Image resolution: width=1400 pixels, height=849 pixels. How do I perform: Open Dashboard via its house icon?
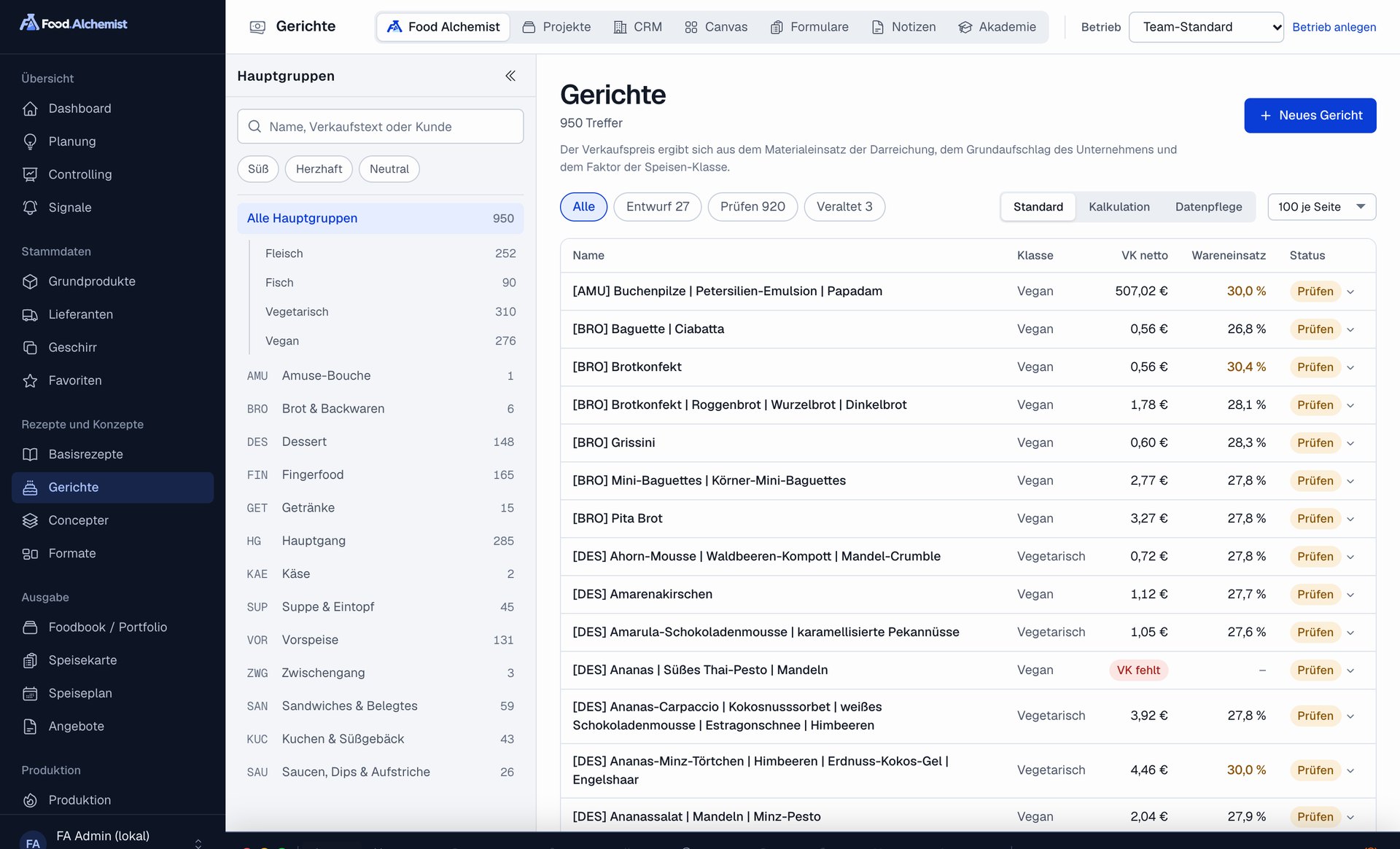pyautogui.click(x=30, y=109)
